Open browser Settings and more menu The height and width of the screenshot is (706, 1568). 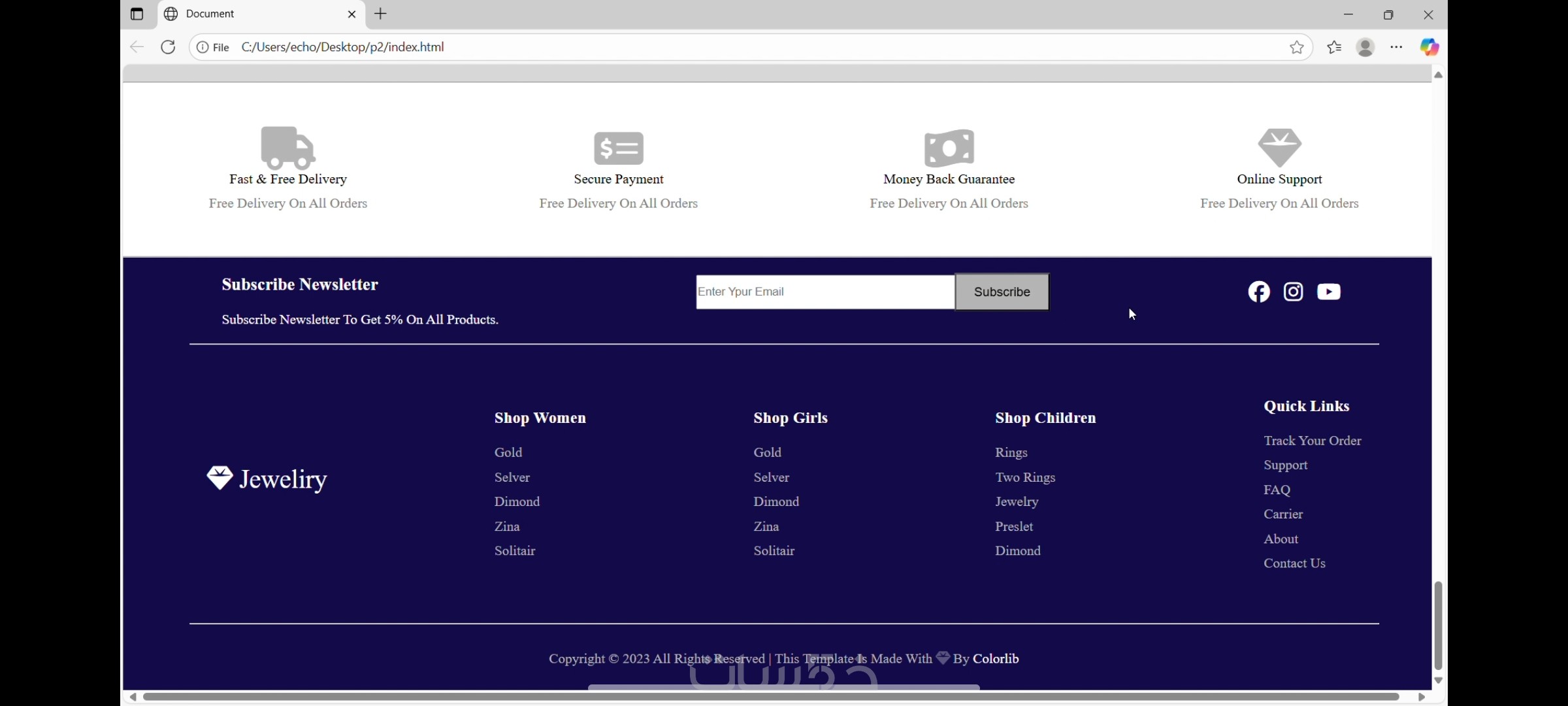tap(1397, 47)
